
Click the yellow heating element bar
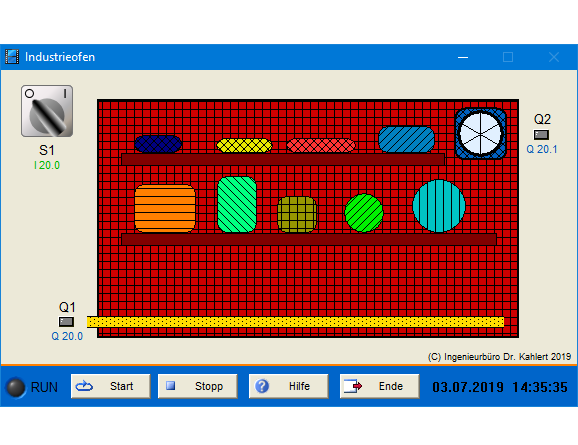(x=295, y=322)
